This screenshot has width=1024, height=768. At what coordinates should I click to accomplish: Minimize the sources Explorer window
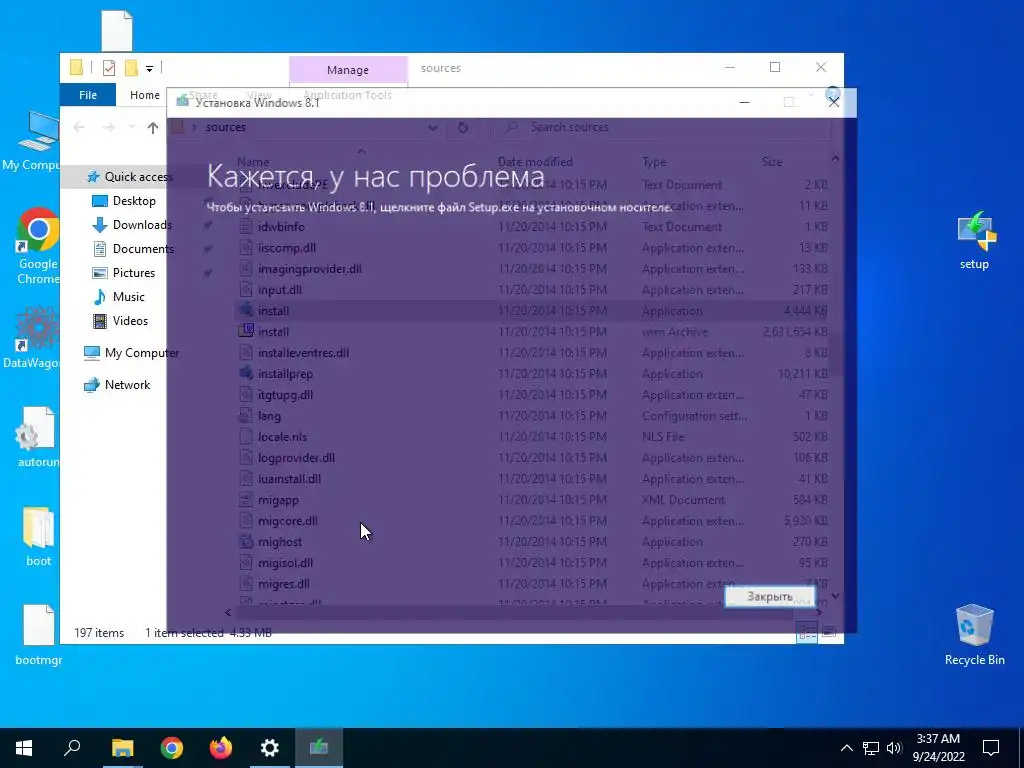730,67
